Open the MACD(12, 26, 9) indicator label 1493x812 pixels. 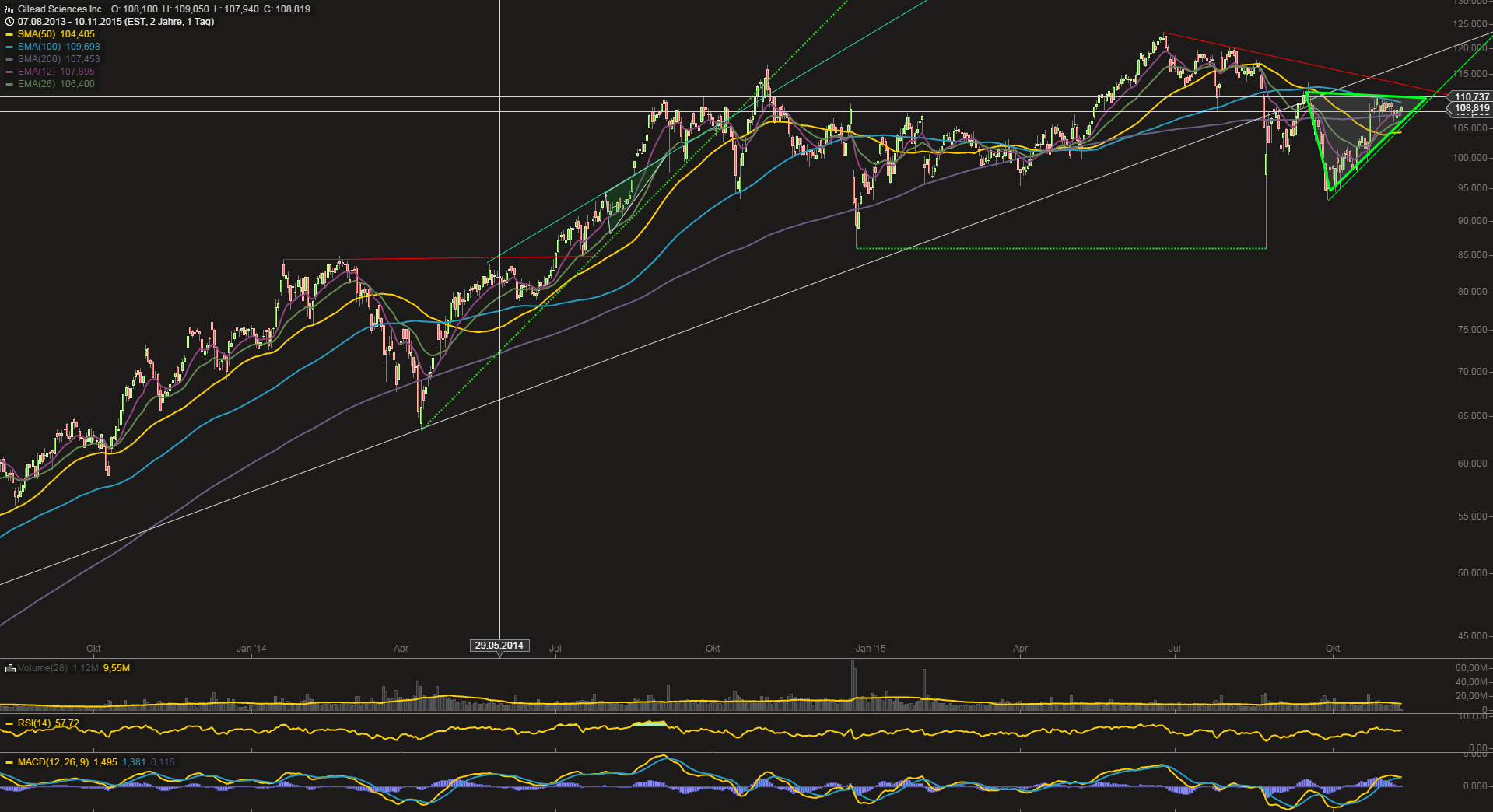(x=53, y=762)
